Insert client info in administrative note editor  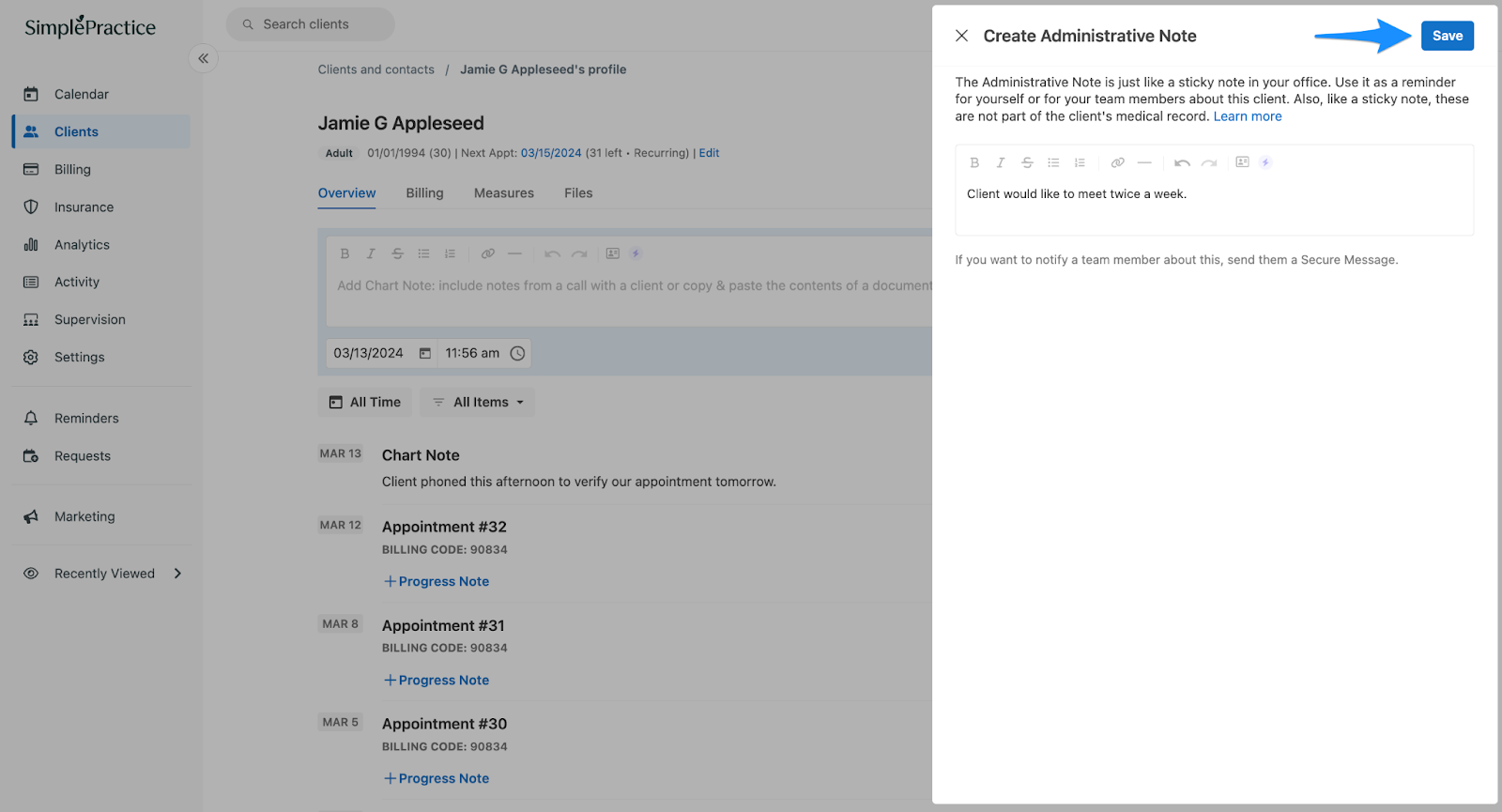(1242, 162)
